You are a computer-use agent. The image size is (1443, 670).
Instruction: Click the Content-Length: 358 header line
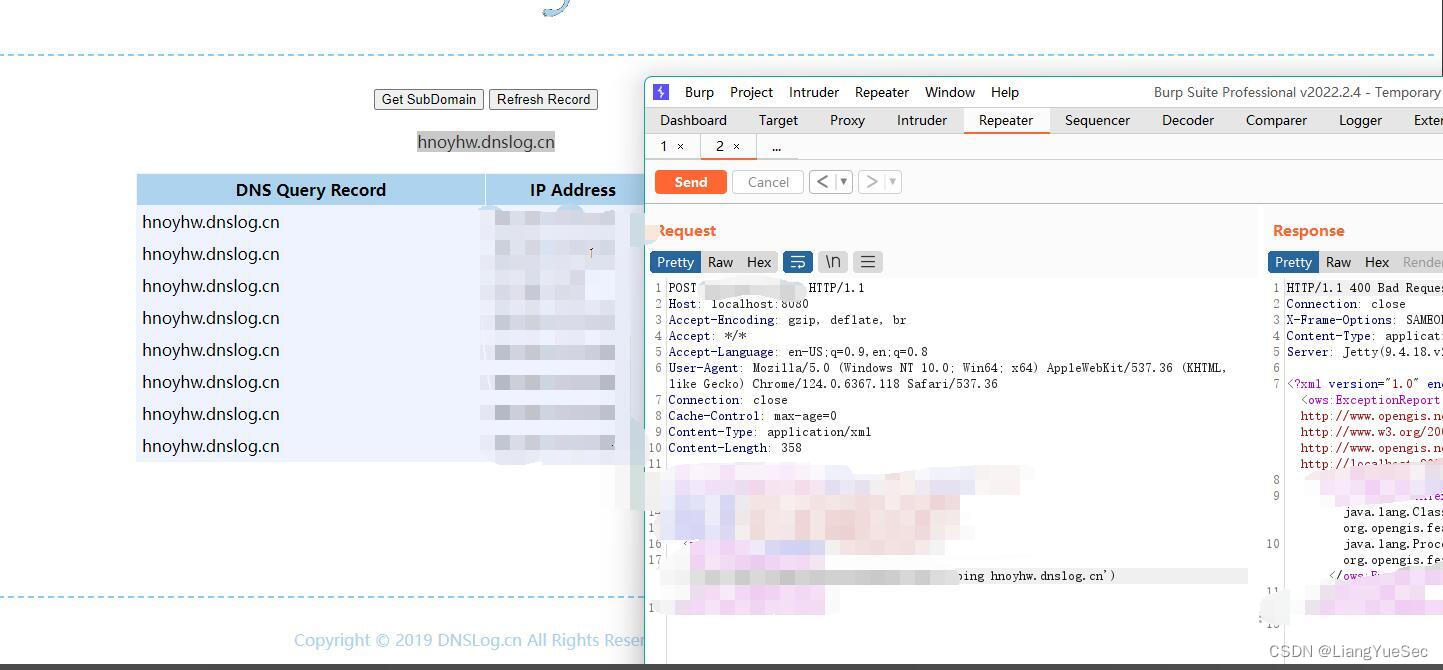735,448
